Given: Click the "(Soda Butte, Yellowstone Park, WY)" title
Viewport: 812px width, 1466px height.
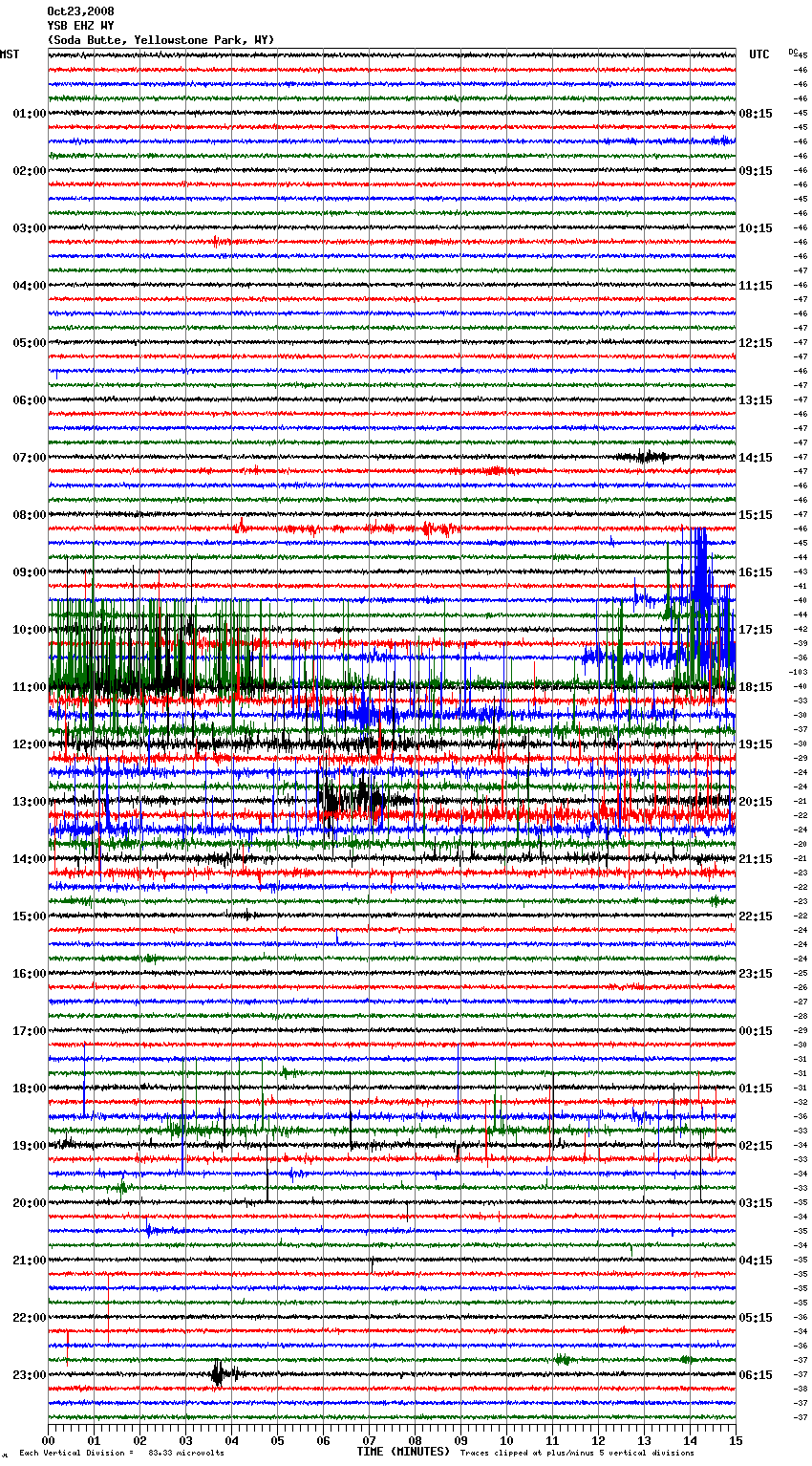Looking at the screenshot, I should (160, 40).
